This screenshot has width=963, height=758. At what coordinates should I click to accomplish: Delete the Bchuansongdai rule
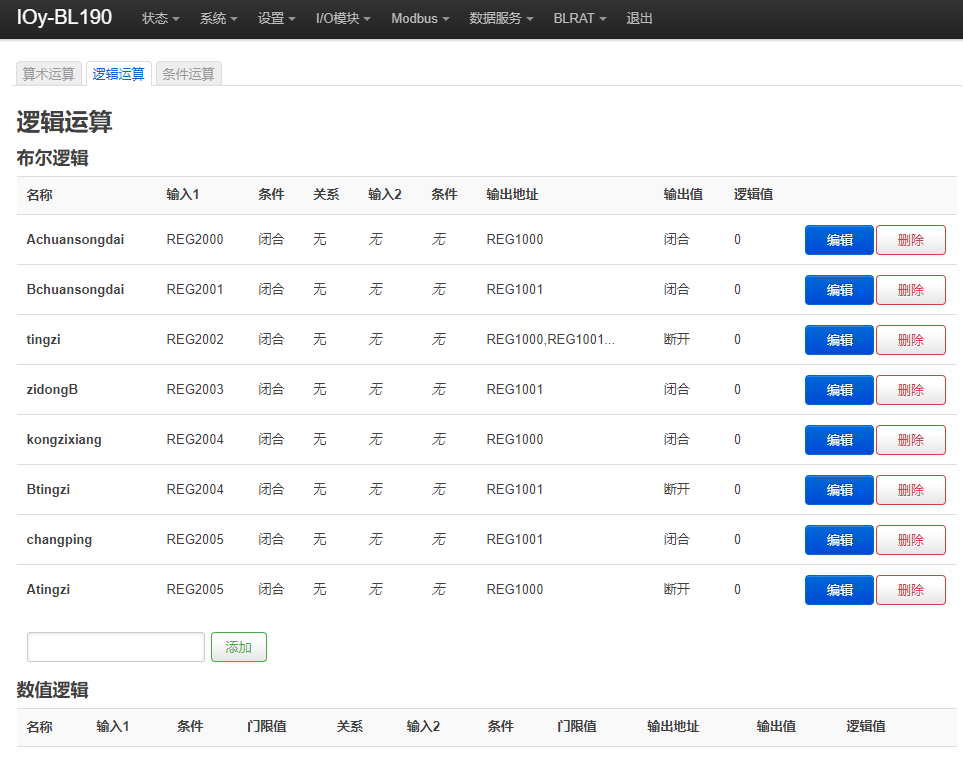[910, 290]
